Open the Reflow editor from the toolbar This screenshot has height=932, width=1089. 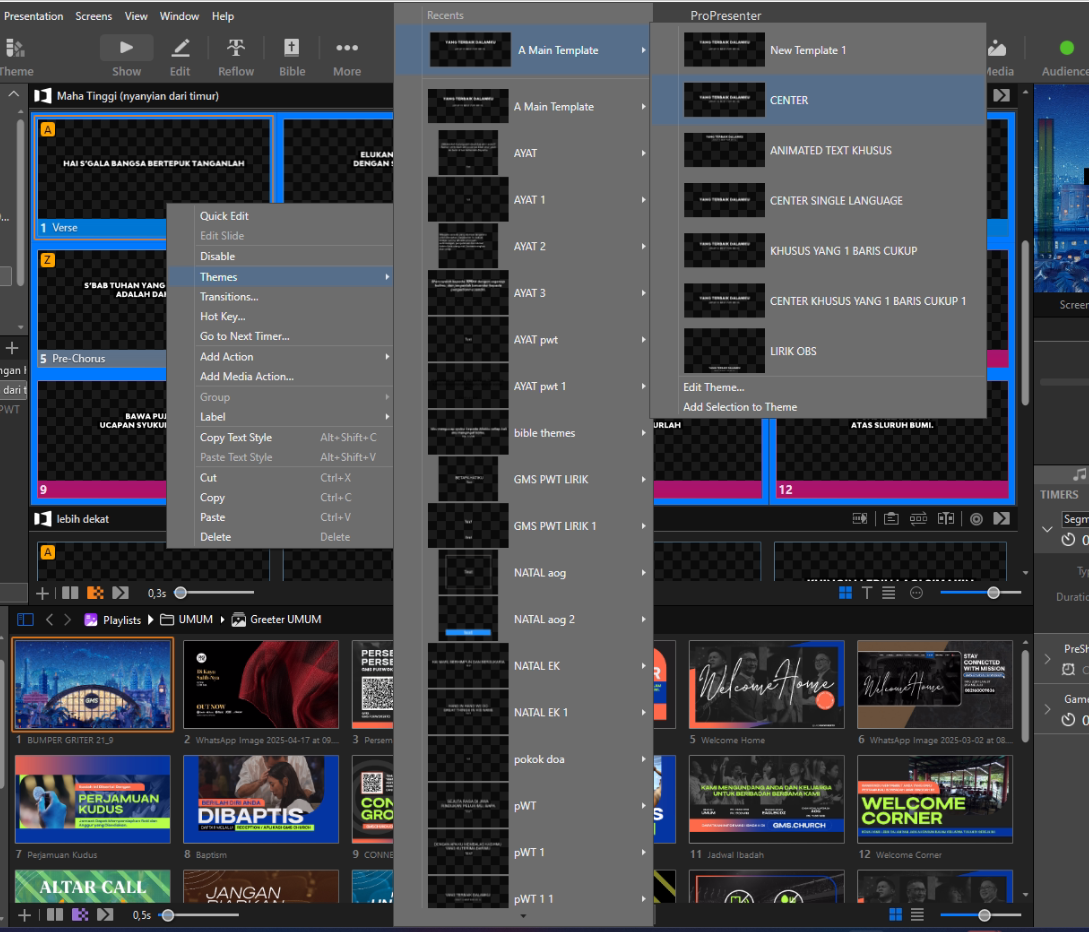[236, 56]
